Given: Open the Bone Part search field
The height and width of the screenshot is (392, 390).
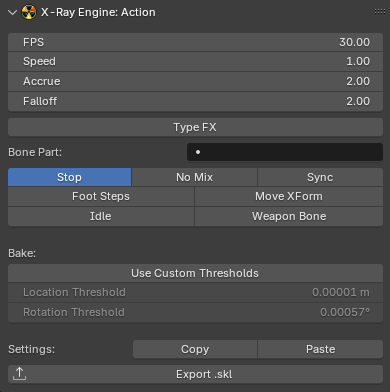Looking at the screenshot, I should pos(285,152).
